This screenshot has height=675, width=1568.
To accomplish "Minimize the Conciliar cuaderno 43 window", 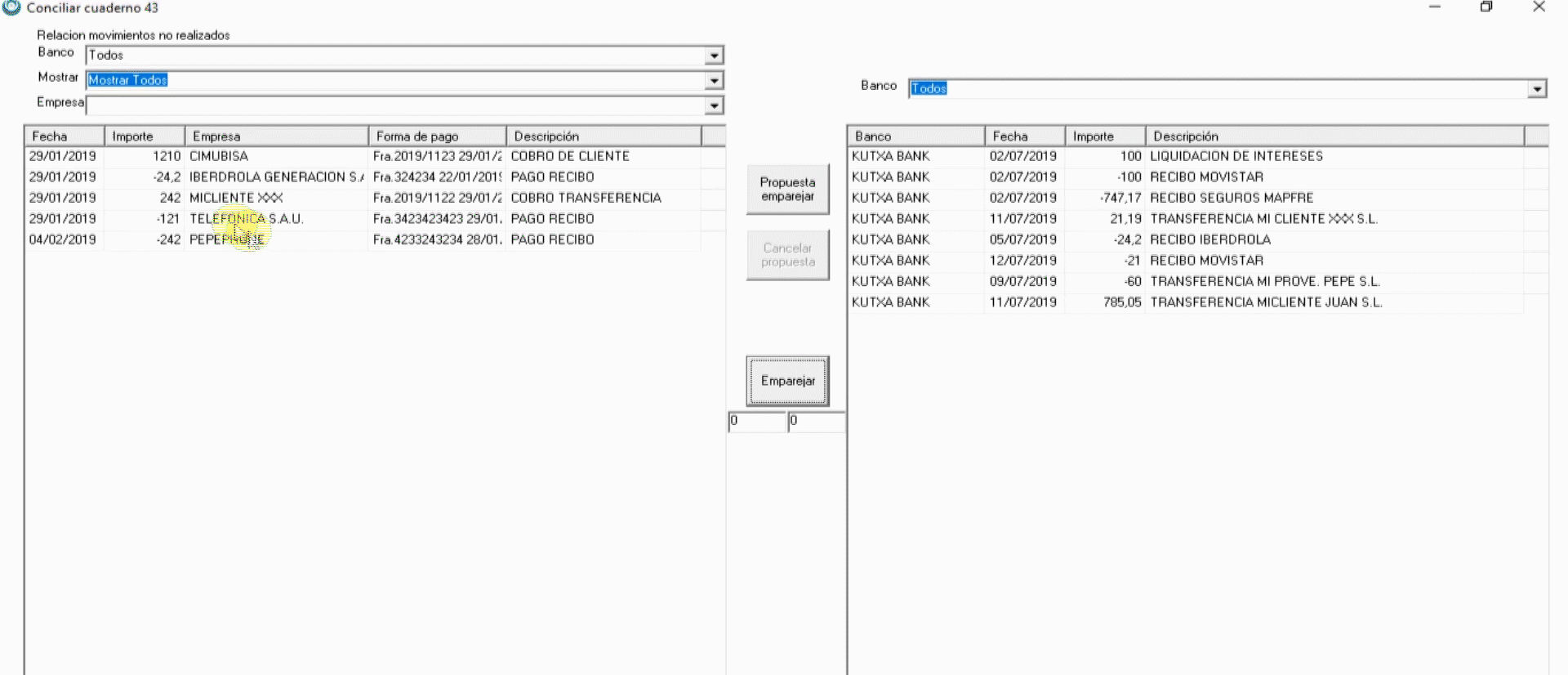I will (1435, 7).
